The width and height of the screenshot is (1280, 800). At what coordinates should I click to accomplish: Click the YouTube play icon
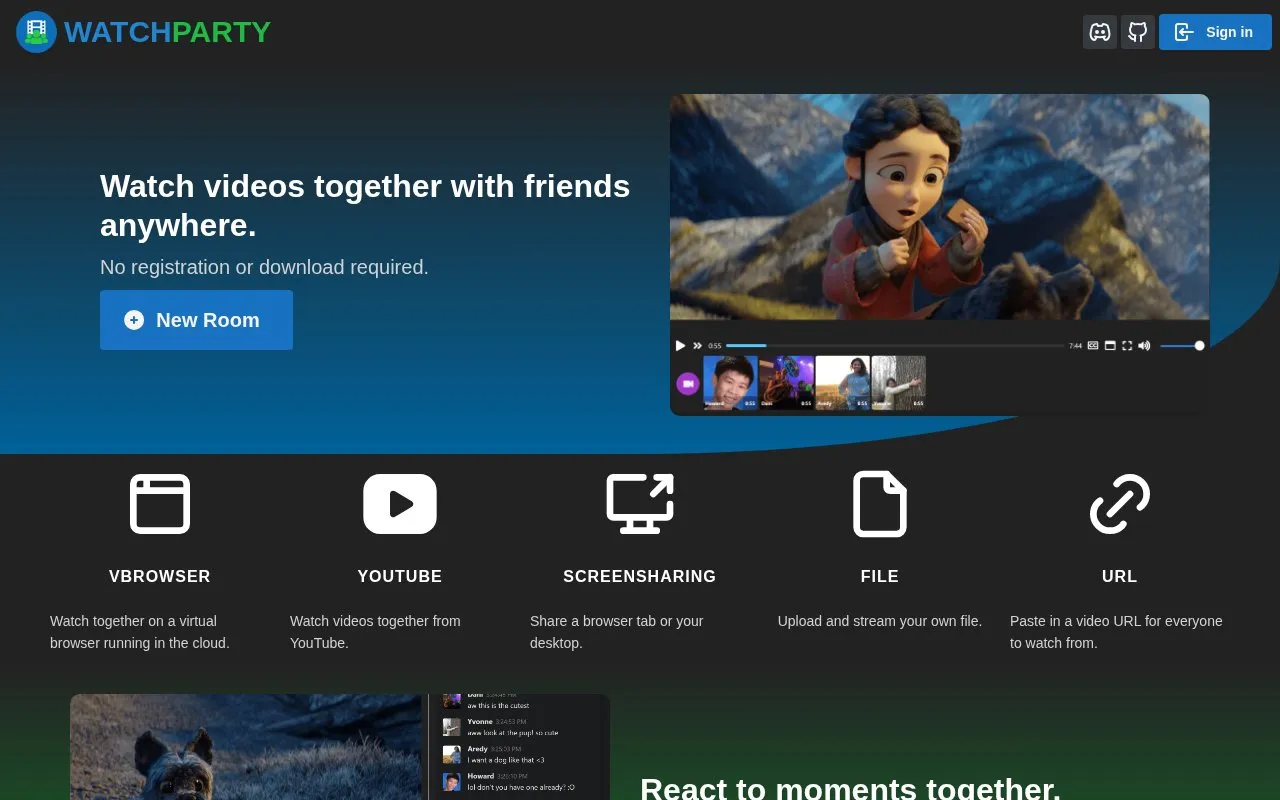click(400, 504)
